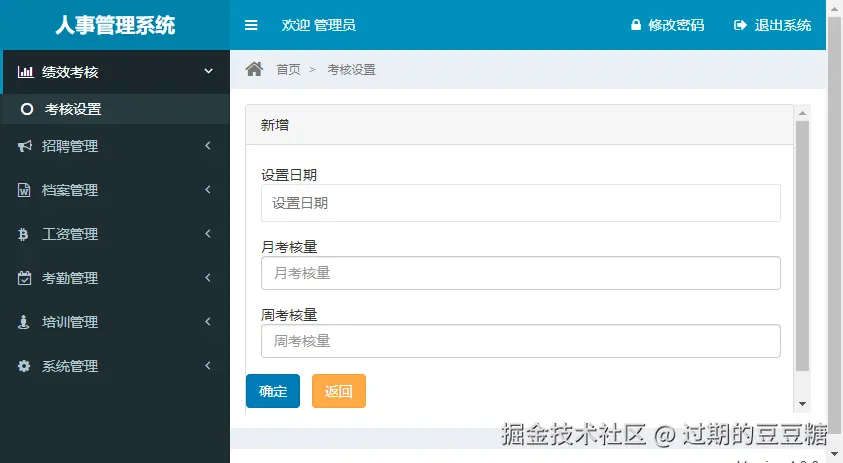The width and height of the screenshot is (843, 463).
Task: Expand the 工资管理 chevron arrow
Action: tap(208, 234)
